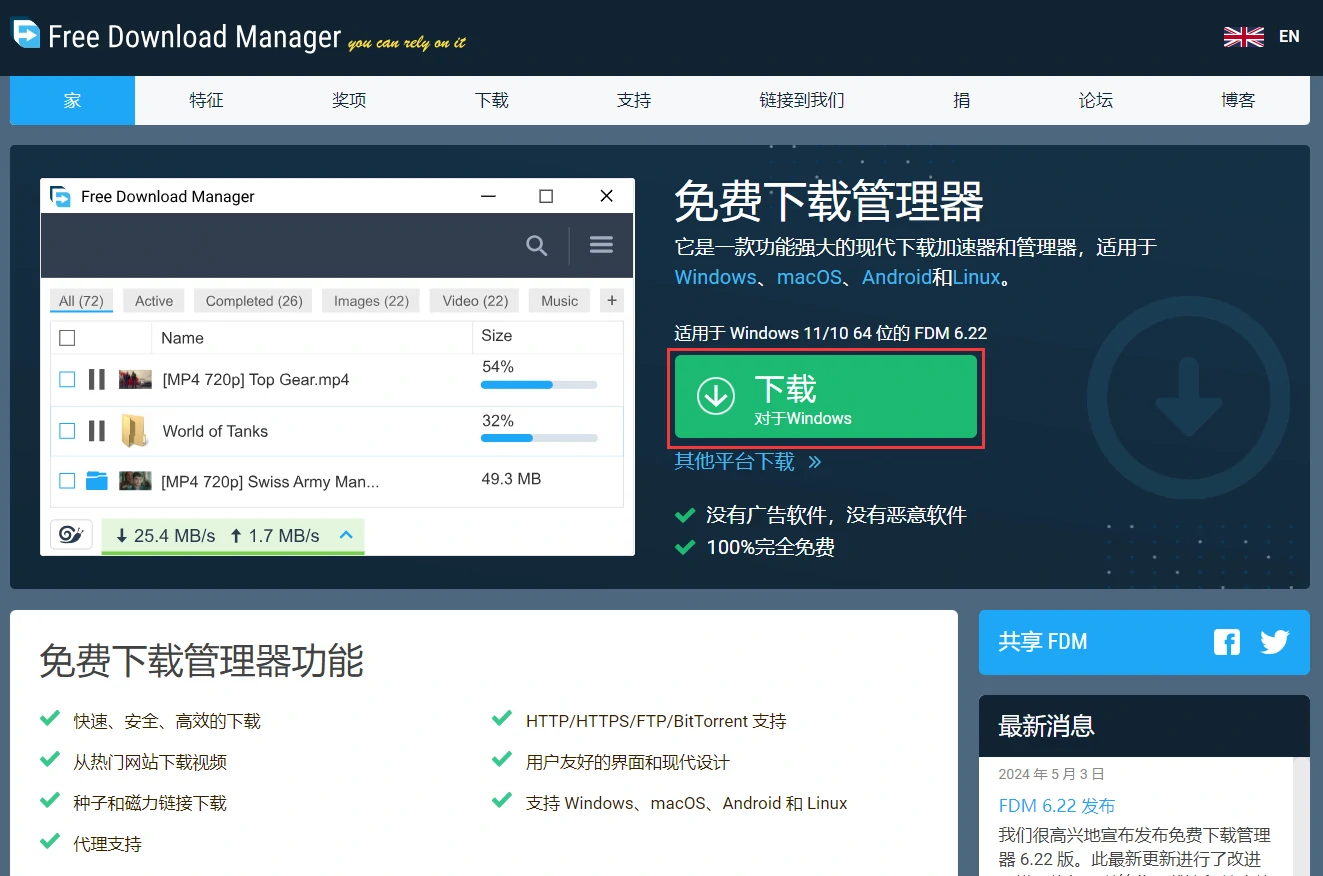Viewport: 1323px width, 876px height.
Task: Select the Active filter tab
Action: tap(154, 301)
